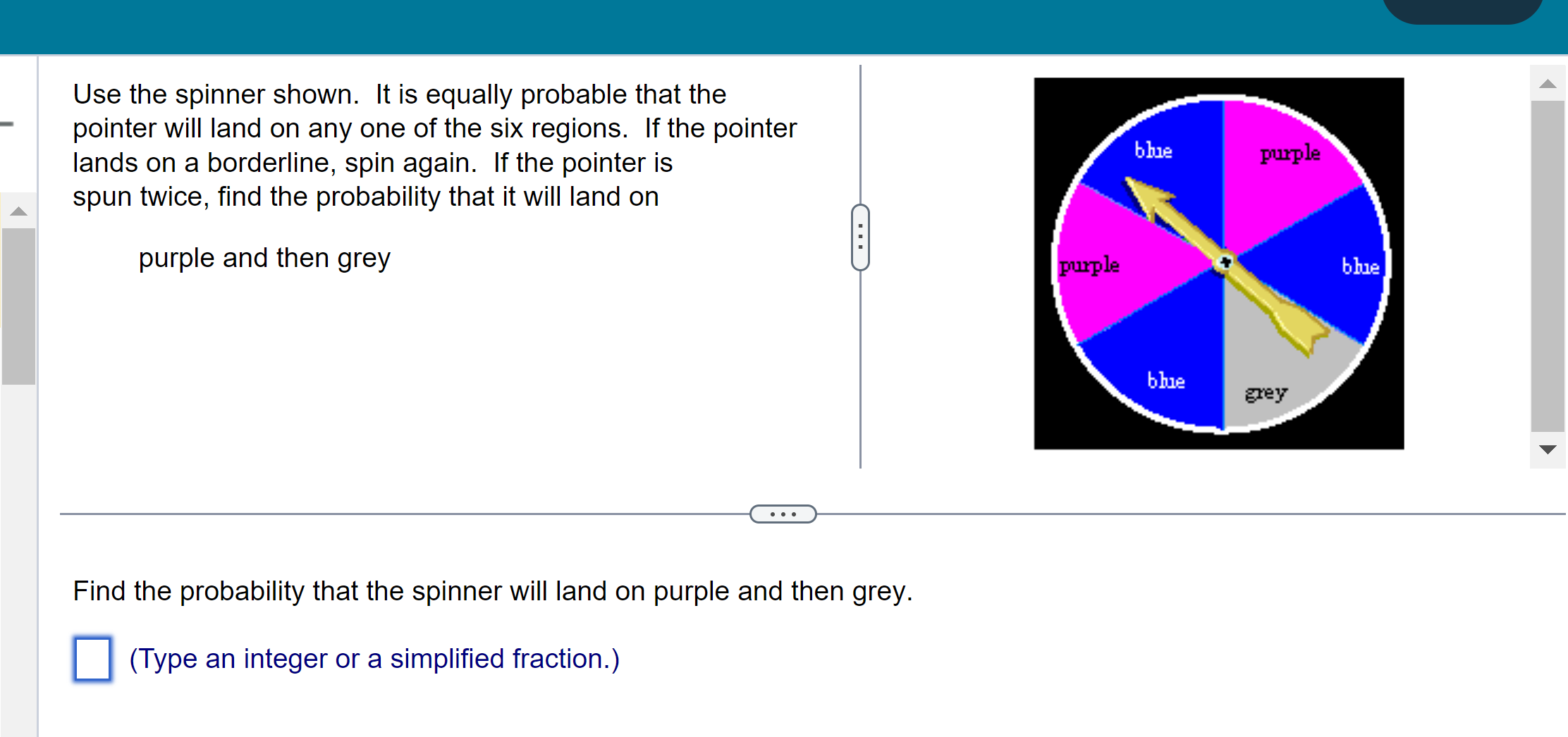Click the scrollbar down arrow on the right
This screenshot has width=1568, height=737.
pyautogui.click(x=1547, y=449)
